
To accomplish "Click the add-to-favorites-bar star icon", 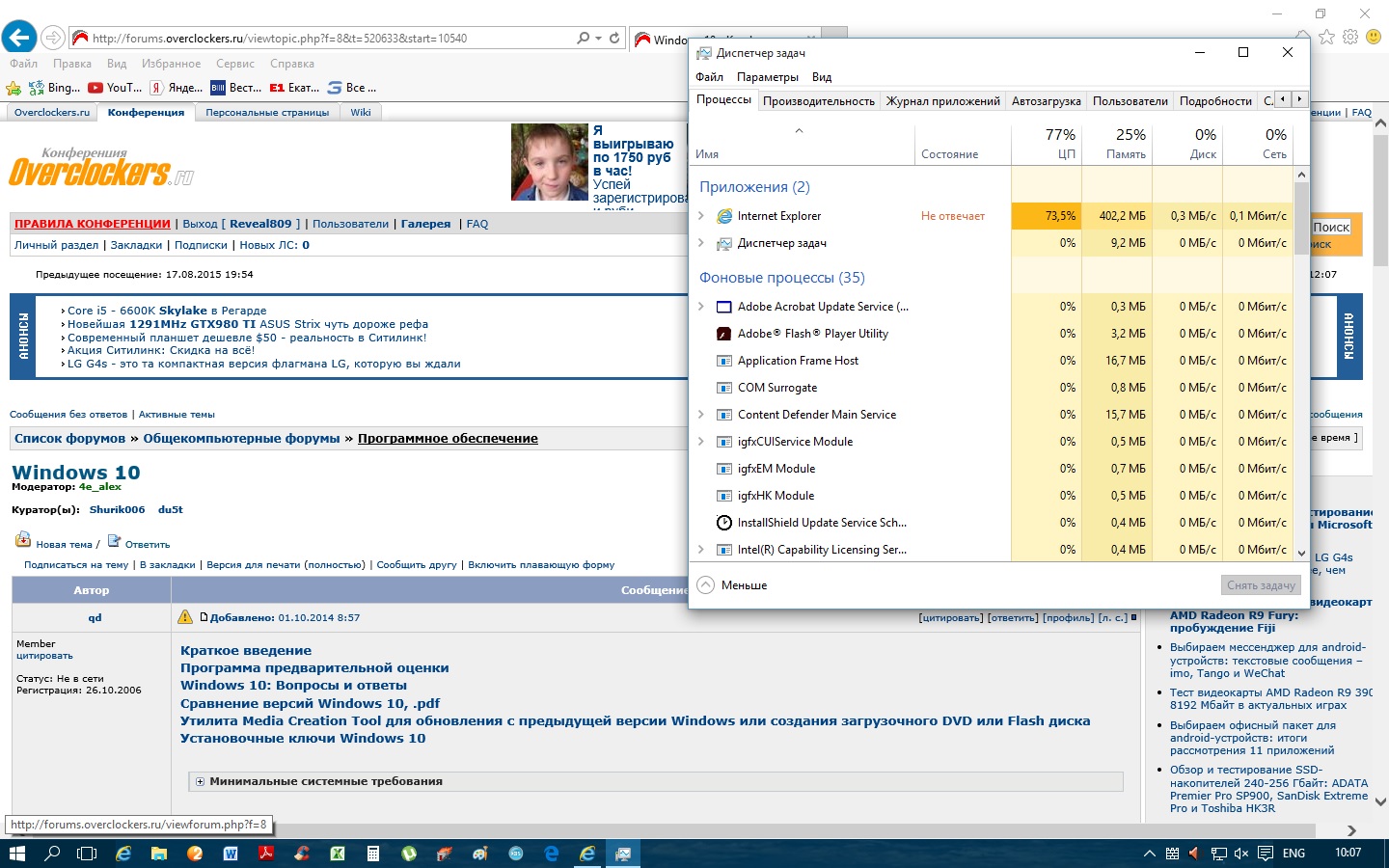I will tap(14, 88).
